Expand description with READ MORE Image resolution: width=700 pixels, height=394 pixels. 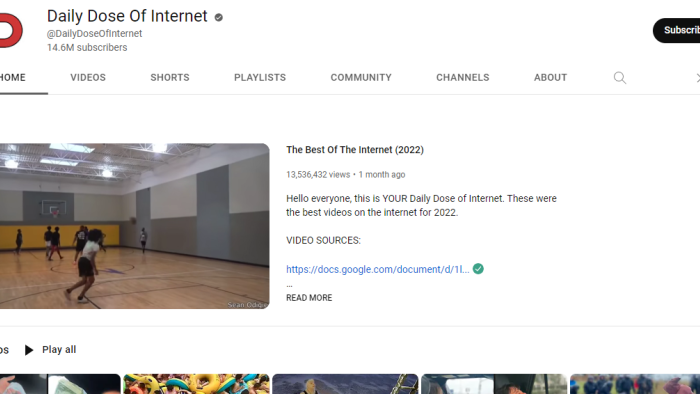tap(309, 298)
